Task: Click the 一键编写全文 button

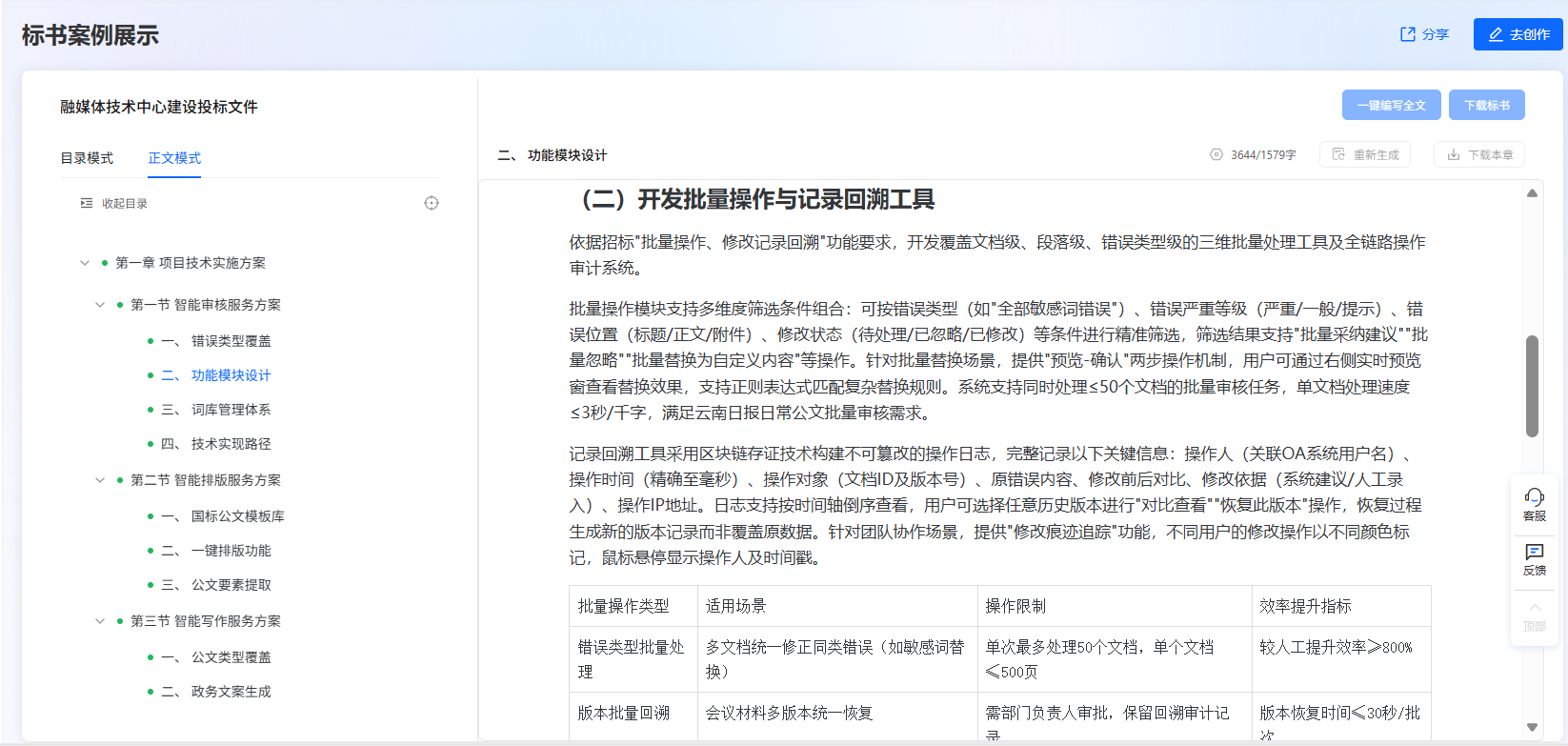Action: (1391, 105)
